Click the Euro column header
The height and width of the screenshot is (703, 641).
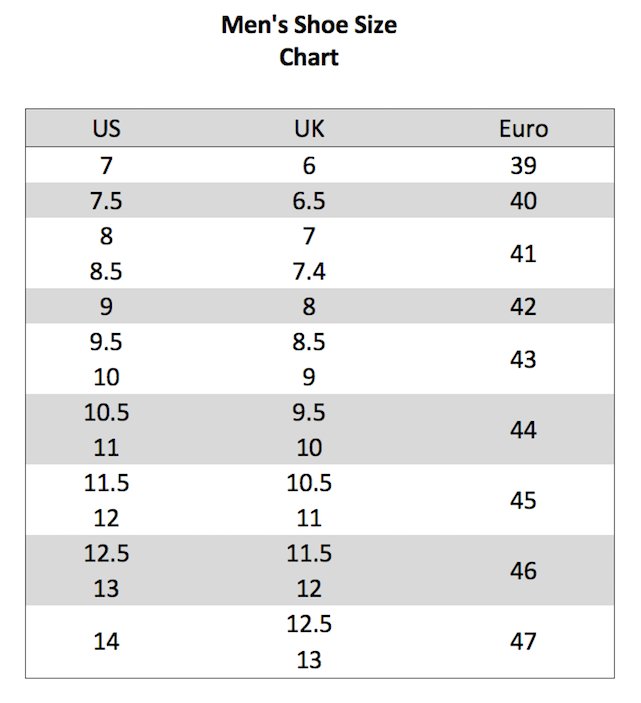point(523,129)
